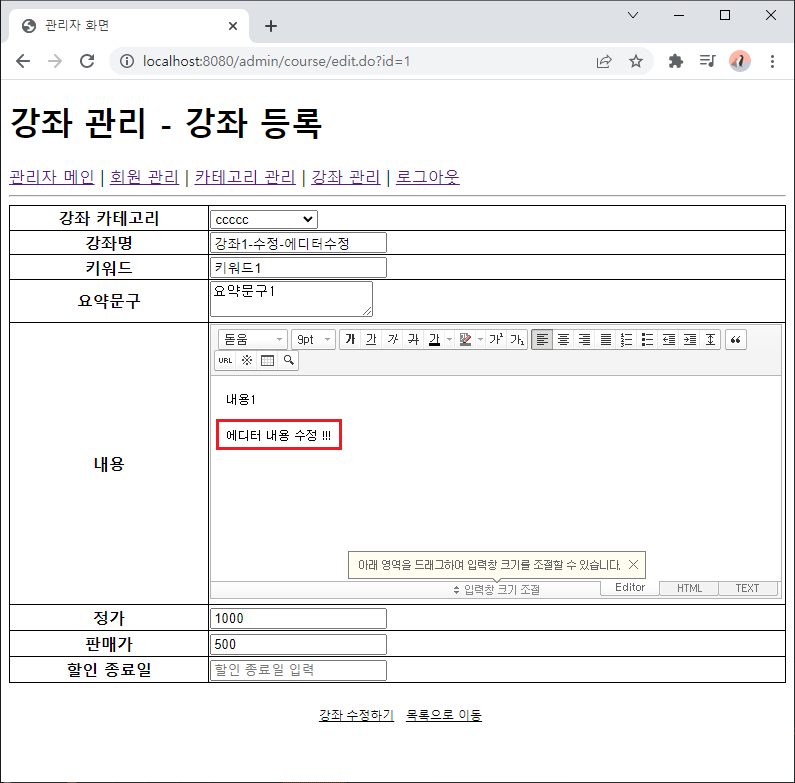Open the Chrome profile avatar
Image resolution: width=795 pixels, height=783 pixels.
pyautogui.click(x=740, y=61)
